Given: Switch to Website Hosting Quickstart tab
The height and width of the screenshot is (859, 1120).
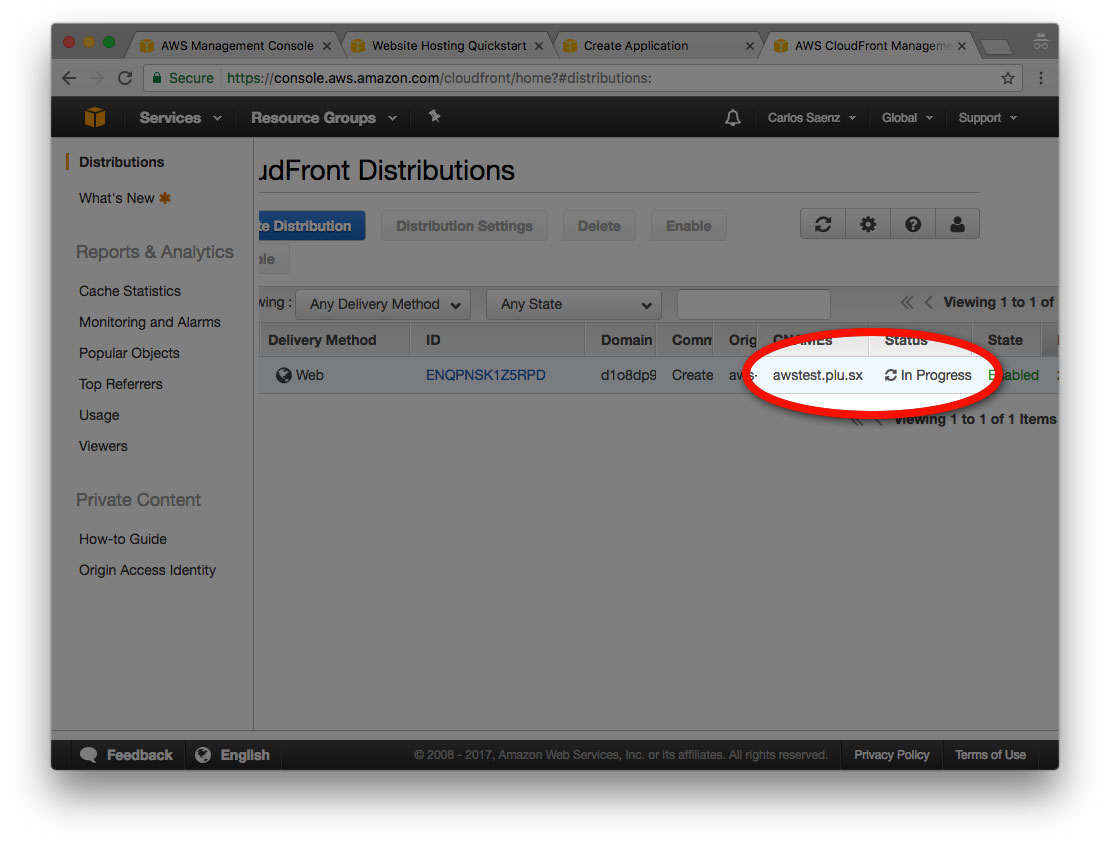Looking at the screenshot, I should pyautogui.click(x=449, y=46).
